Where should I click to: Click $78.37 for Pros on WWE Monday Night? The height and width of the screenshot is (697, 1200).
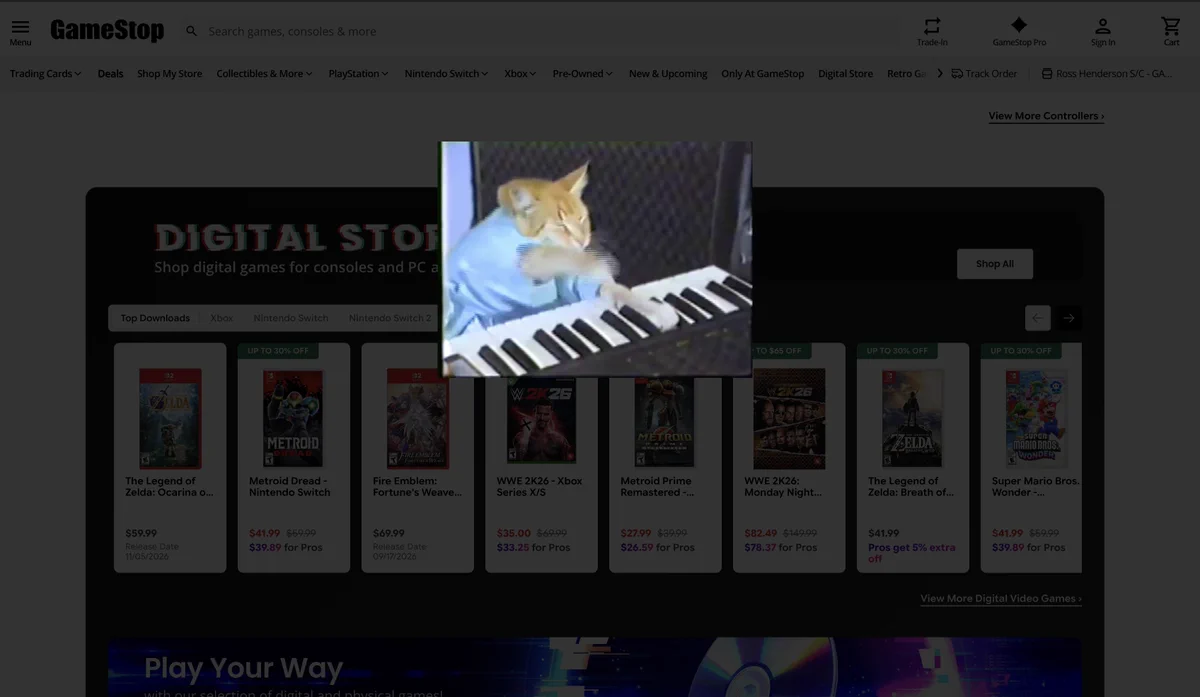pyautogui.click(x=781, y=547)
